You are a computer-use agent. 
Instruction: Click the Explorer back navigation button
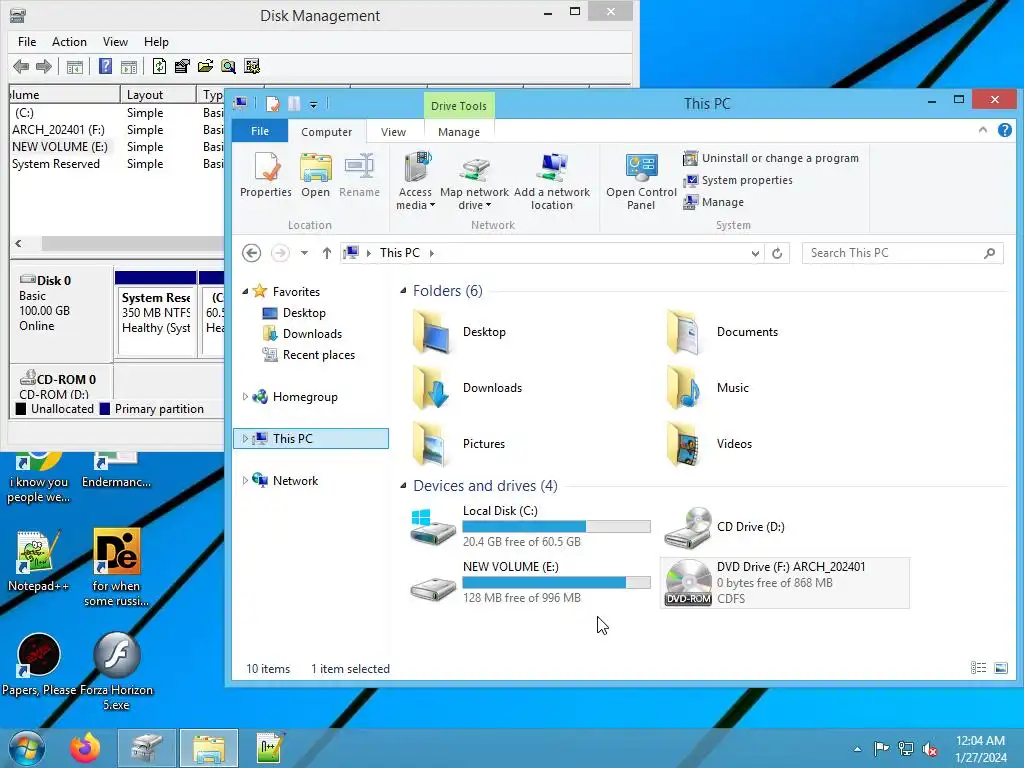[x=251, y=253]
